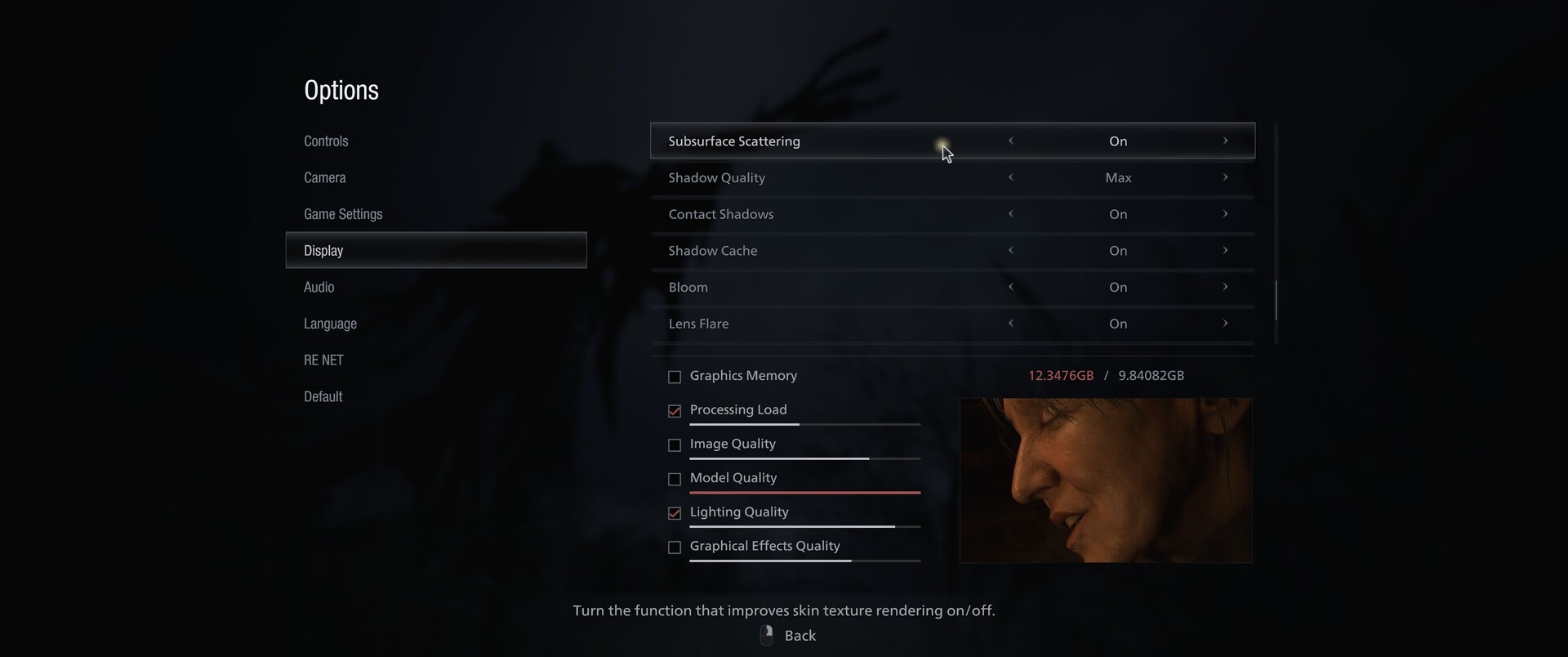Enable the Graphics Memory checkbox
The height and width of the screenshot is (657, 1568).
675,377
